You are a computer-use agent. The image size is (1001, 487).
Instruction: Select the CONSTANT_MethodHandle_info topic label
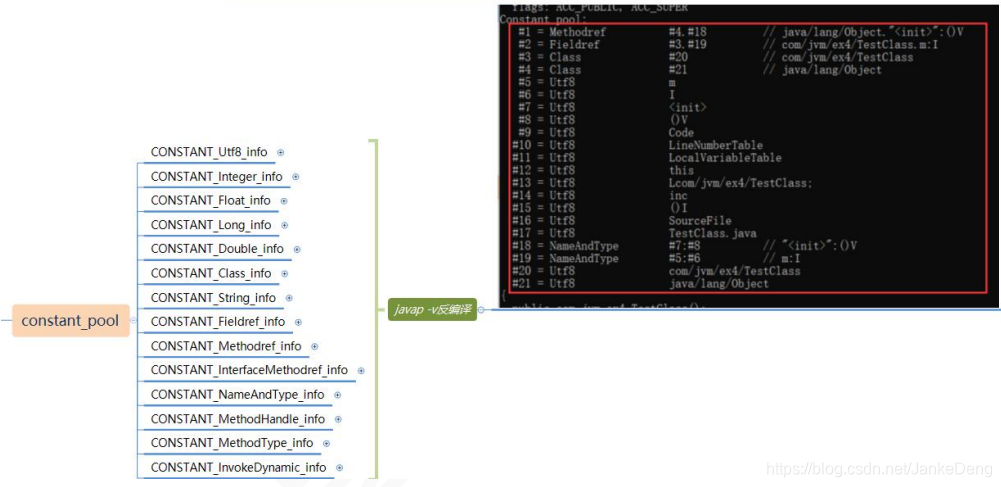pyautogui.click(x=237, y=419)
